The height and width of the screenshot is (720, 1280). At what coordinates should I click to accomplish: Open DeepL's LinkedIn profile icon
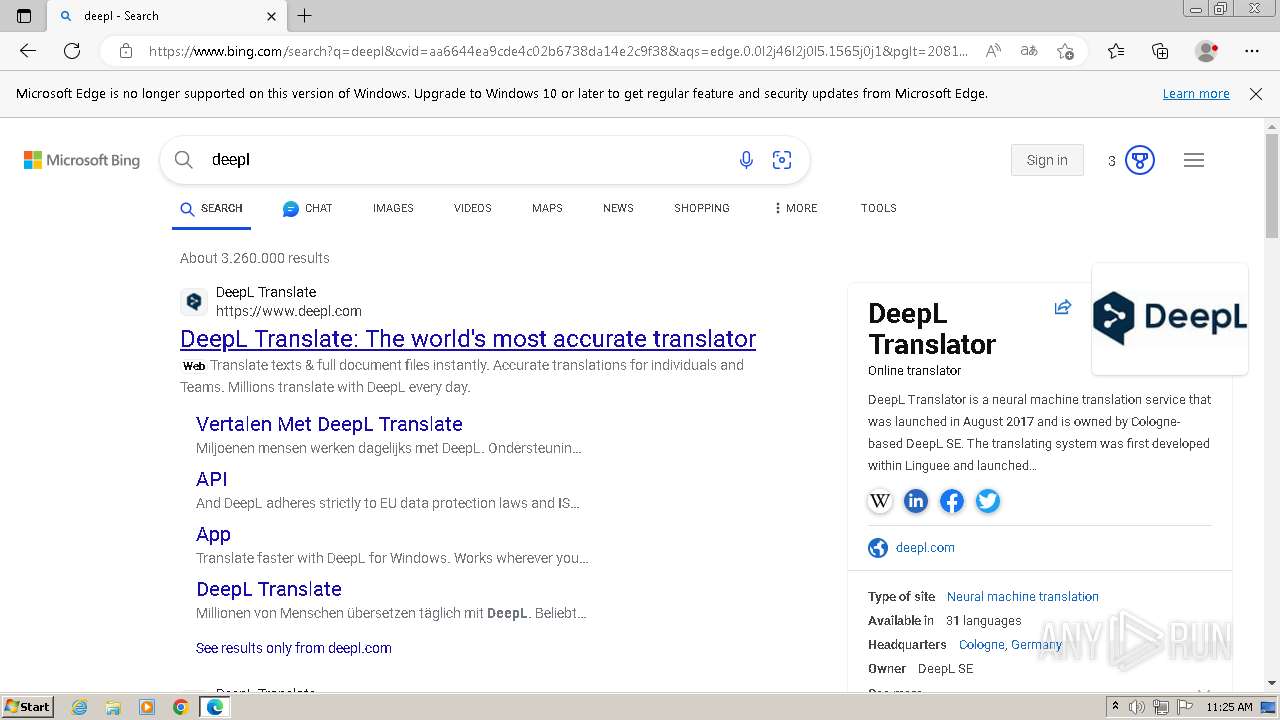[916, 501]
